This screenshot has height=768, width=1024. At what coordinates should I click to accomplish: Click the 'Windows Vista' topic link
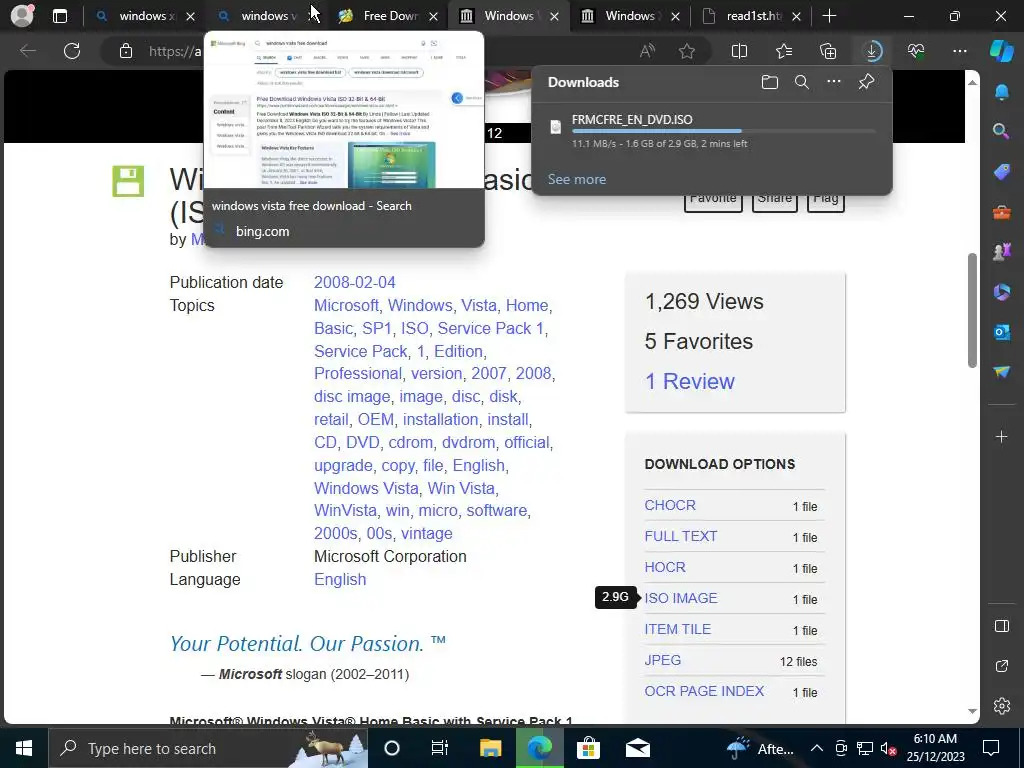[366, 488]
